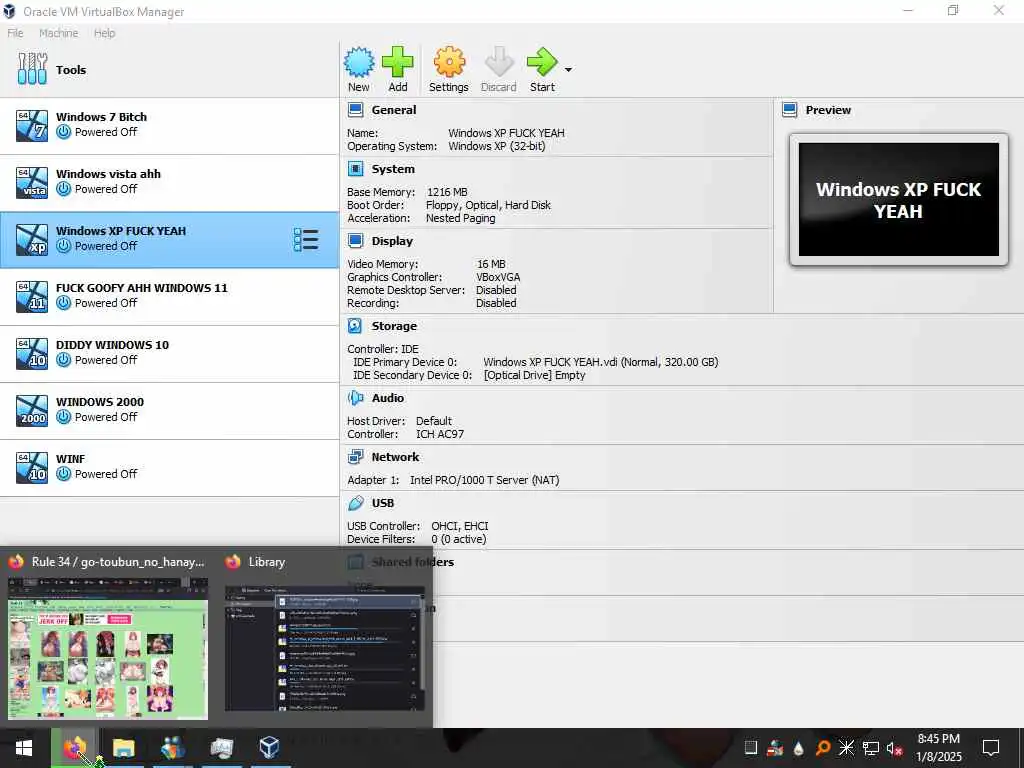This screenshot has height=768, width=1024.
Task: Open the notification center icon
Action: (991, 748)
